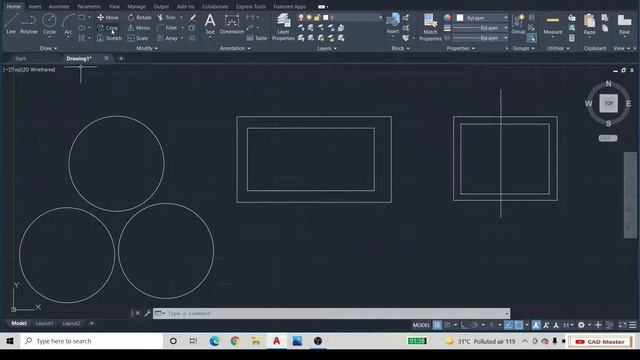This screenshot has height=360, width=640.
Task: Toggle the group selection button in Groups panel
Action: point(531,38)
